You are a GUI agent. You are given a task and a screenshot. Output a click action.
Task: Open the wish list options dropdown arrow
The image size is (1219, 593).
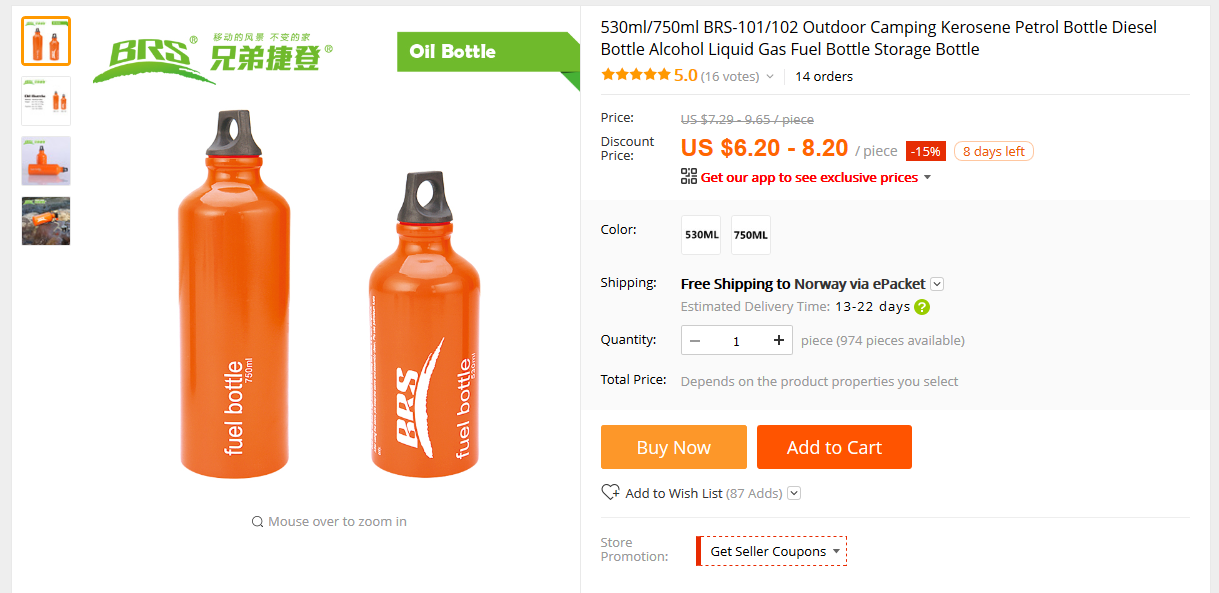[x=794, y=493]
